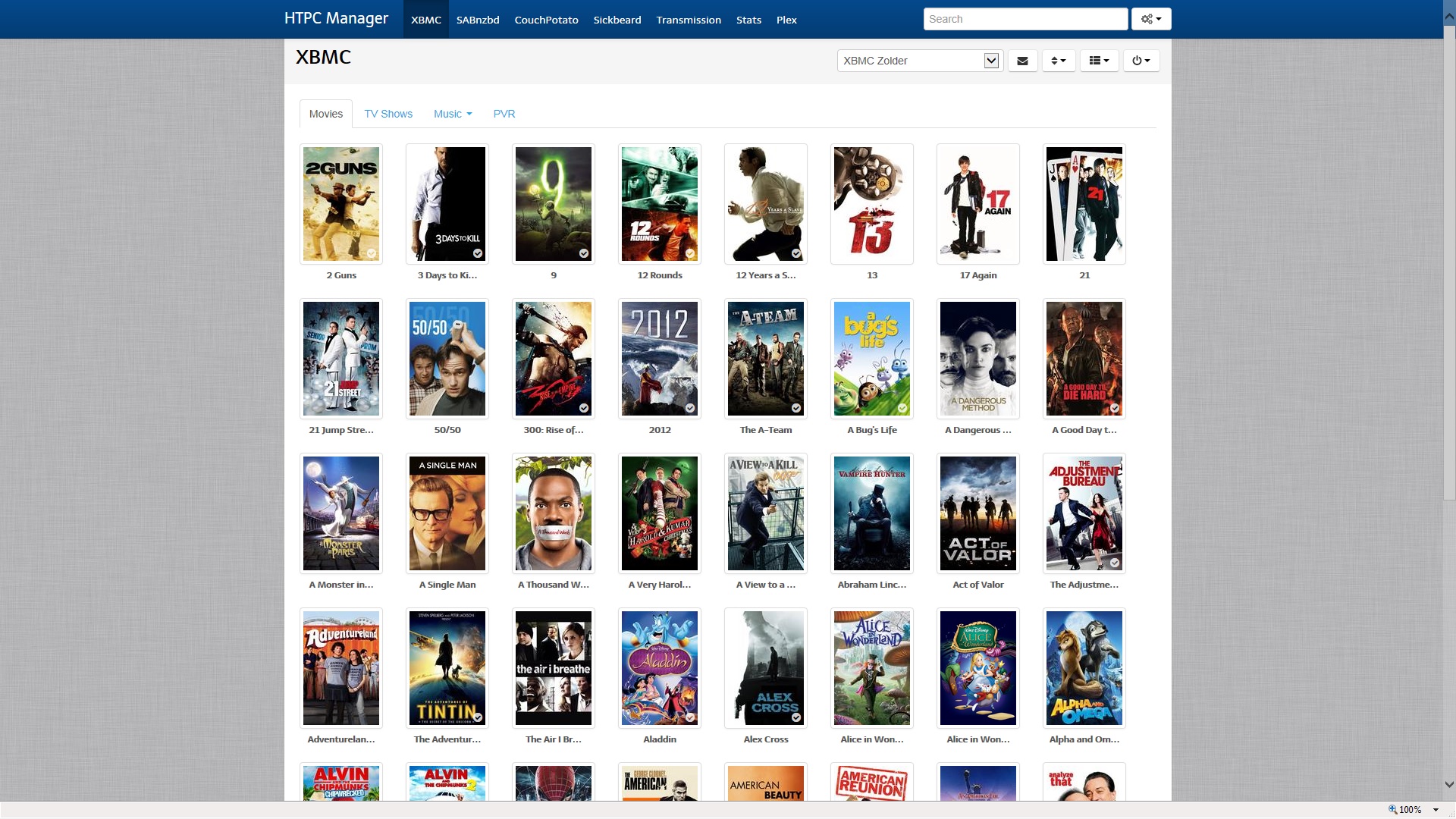Image resolution: width=1456 pixels, height=819 pixels.
Task: Click watched checkmark on Tintin poster
Action: (478, 717)
